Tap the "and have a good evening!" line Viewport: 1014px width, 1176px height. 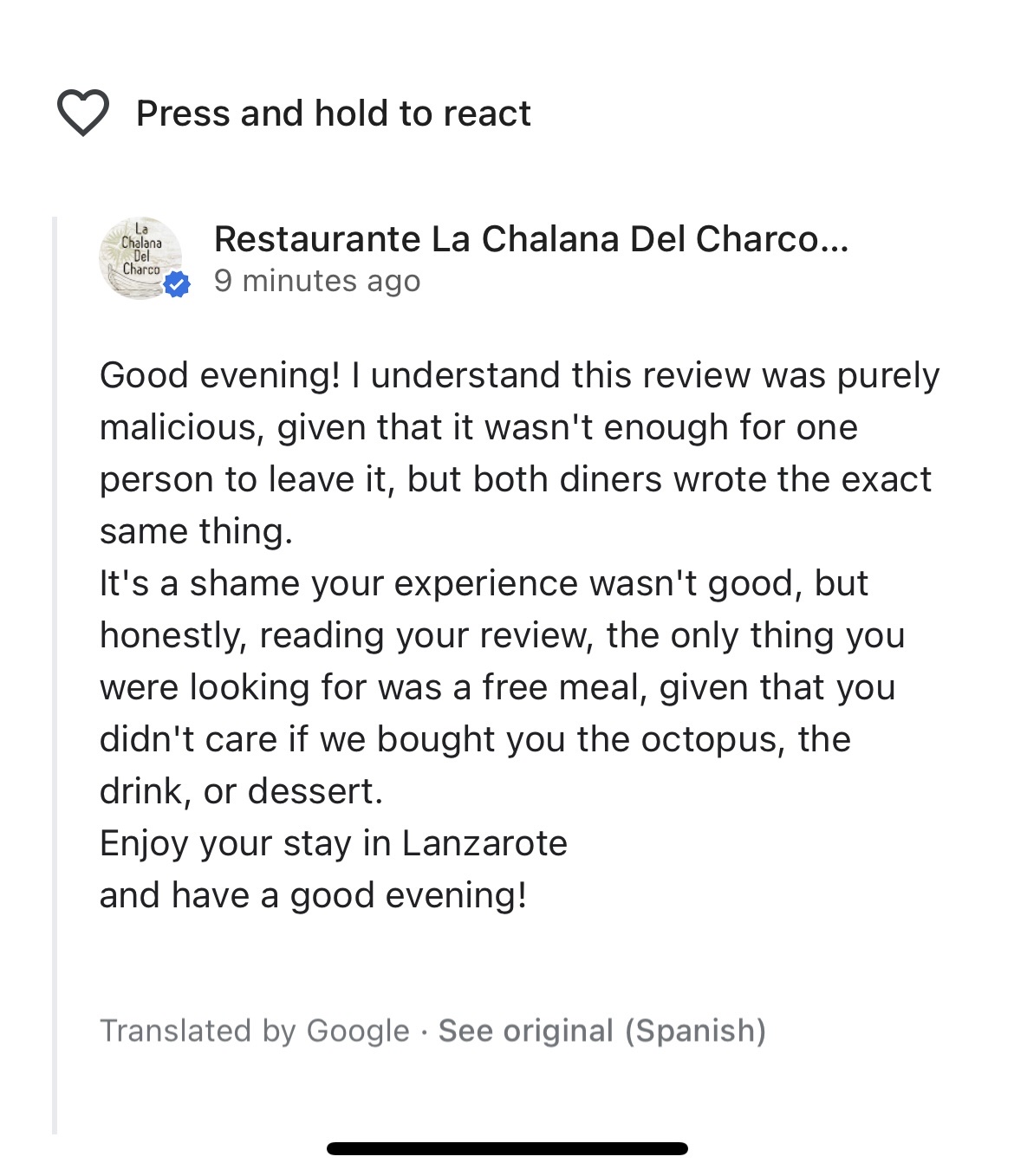point(313,895)
